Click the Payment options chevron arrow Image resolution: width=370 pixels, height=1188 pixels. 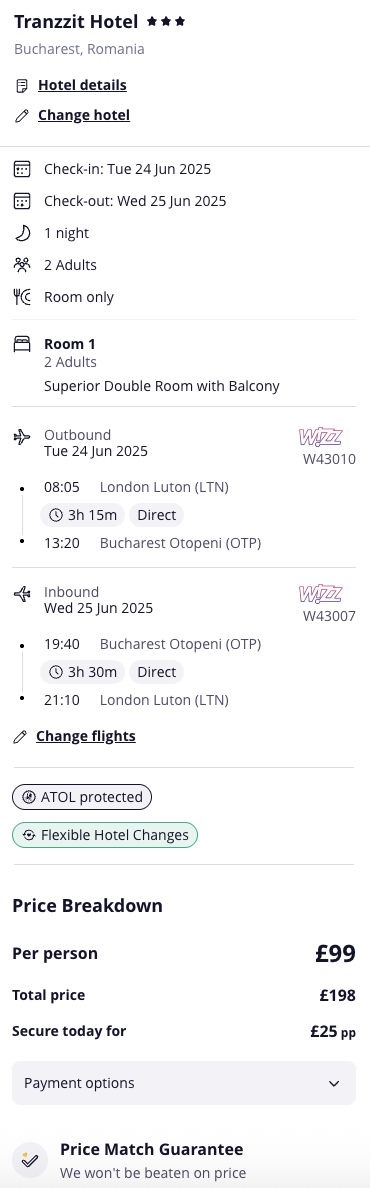[334, 1083]
